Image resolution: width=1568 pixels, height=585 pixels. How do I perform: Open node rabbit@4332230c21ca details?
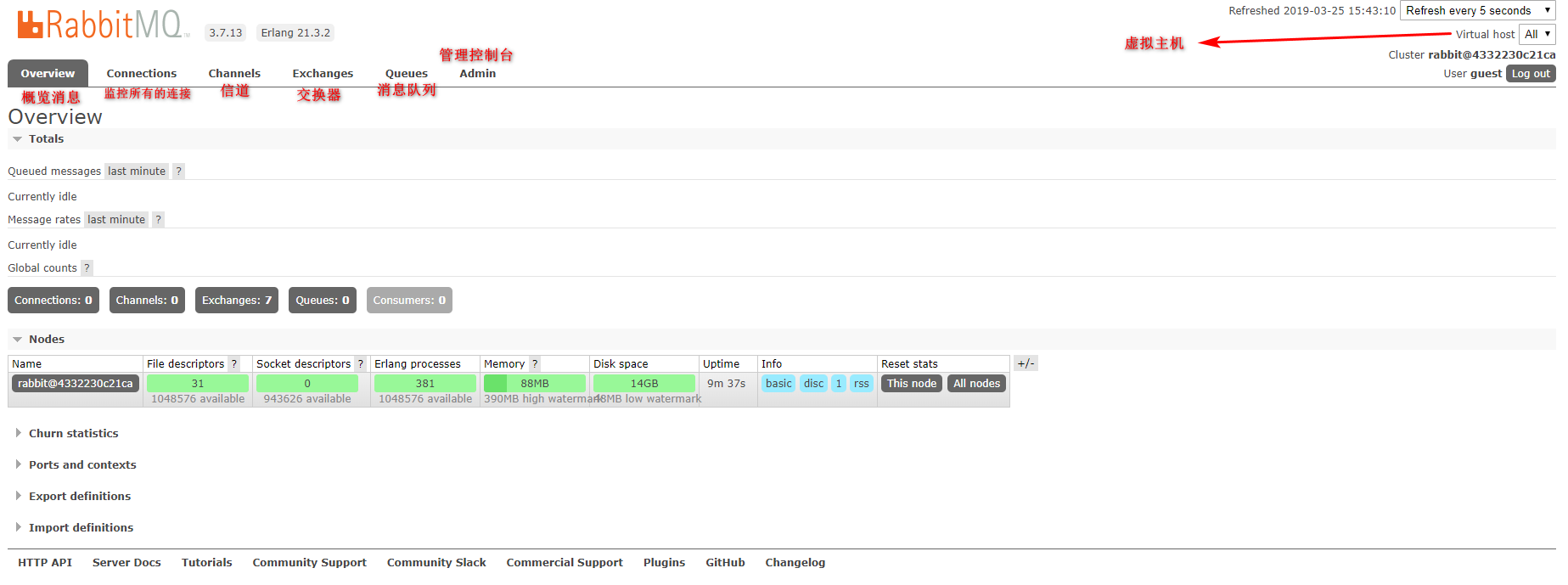tap(76, 384)
